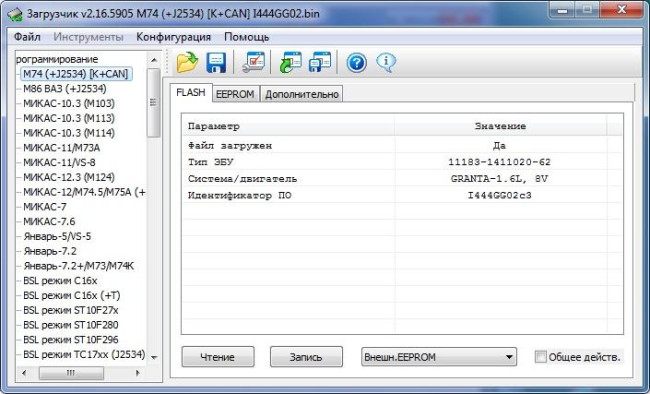Click the value I444GG02c3

point(500,195)
